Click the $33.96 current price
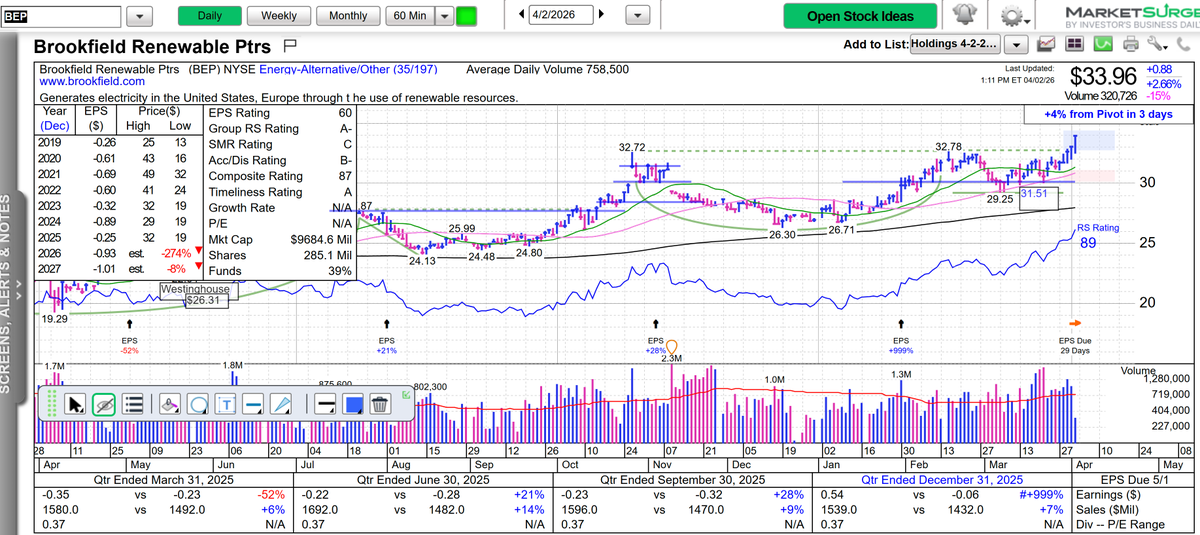This screenshot has width=1200, height=535. 1103,77
